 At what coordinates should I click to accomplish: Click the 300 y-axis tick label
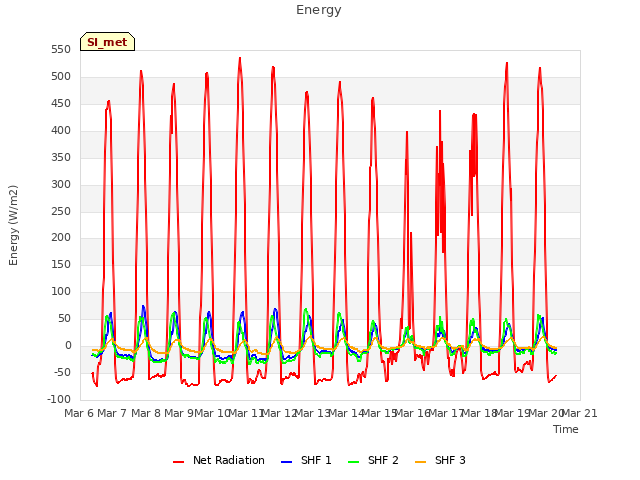pyautogui.click(x=61, y=184)
